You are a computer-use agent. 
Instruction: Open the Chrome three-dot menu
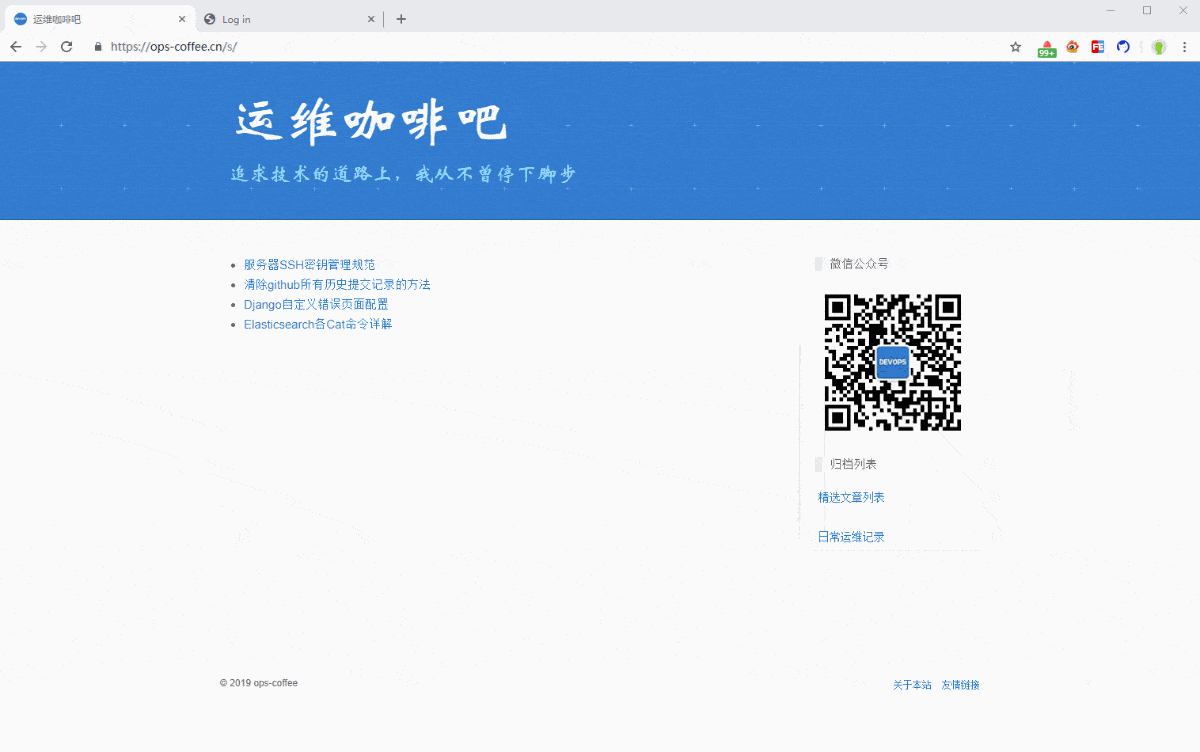pyautogui.click(x=1185, y=47)
